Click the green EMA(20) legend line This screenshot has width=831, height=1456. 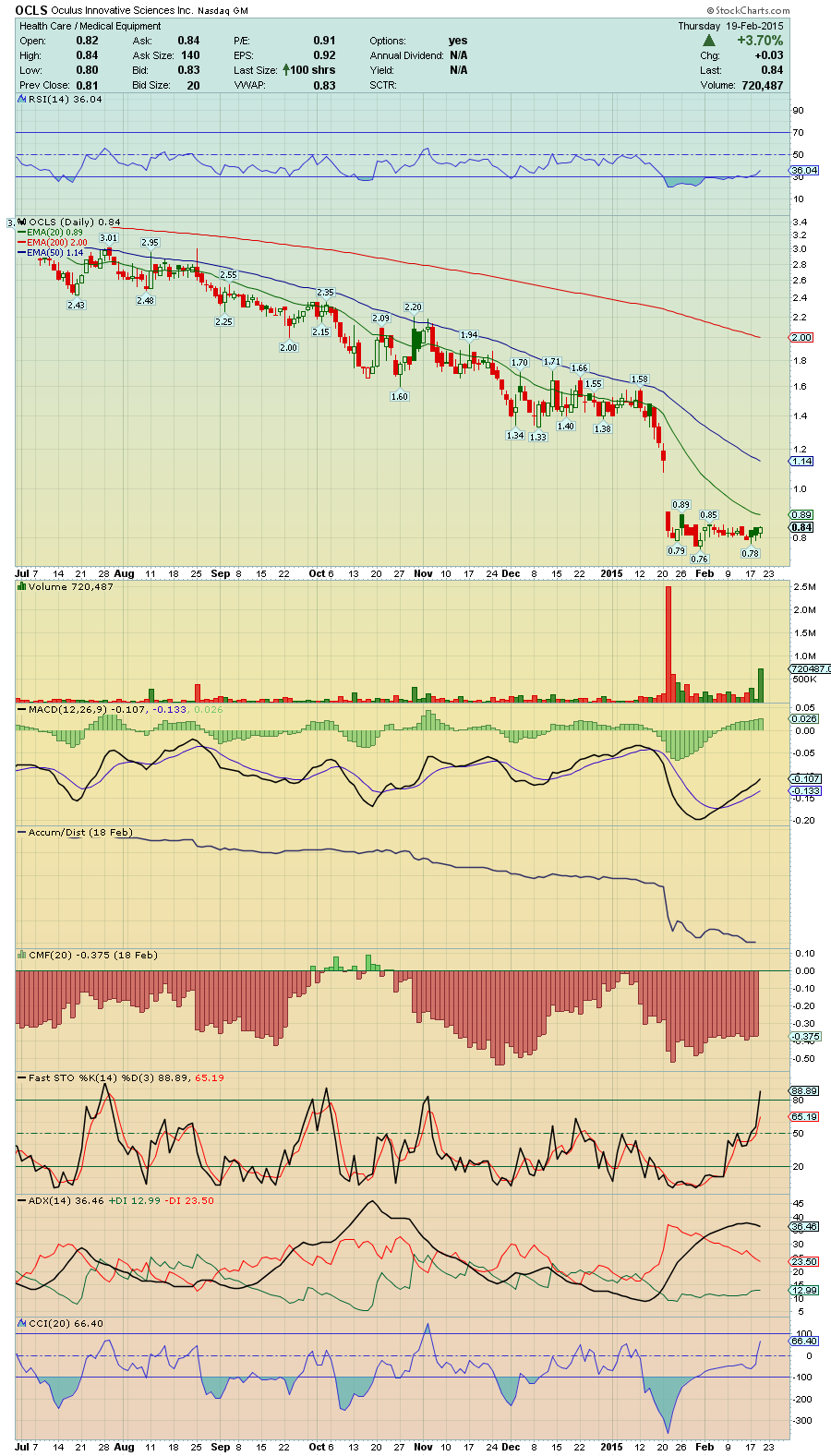[x=22, y=233]
